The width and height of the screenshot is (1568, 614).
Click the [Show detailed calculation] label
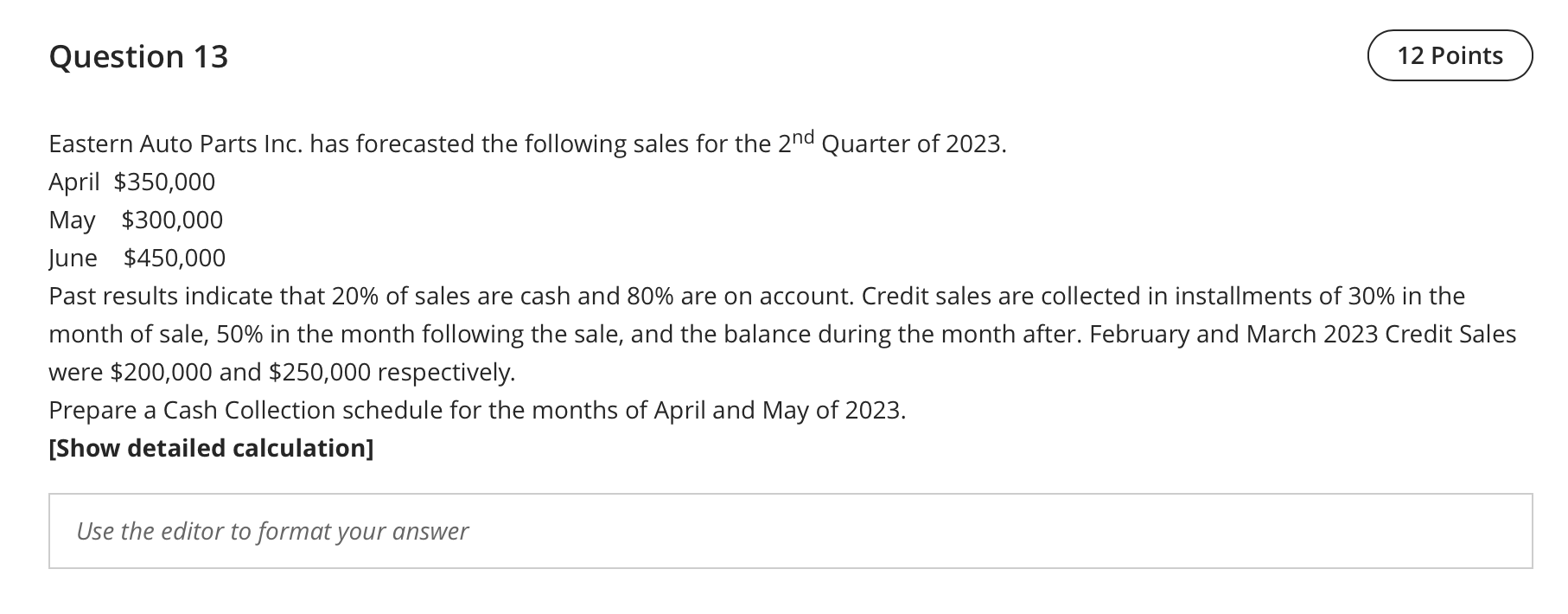coord(211,448)
